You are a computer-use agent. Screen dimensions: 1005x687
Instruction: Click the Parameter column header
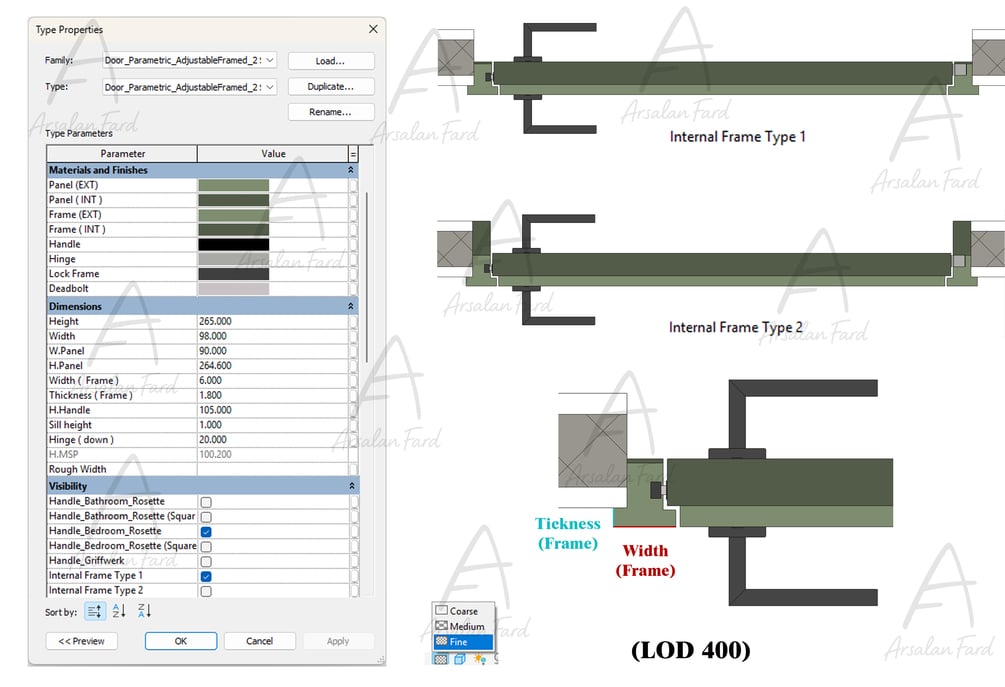click(x=122, y=154)
